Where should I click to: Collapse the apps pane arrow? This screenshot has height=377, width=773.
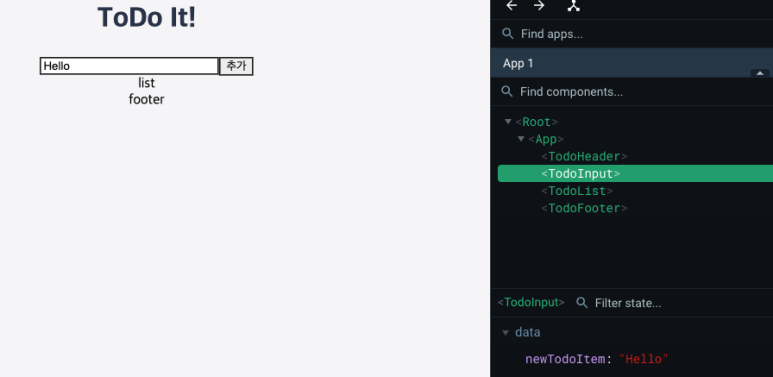(x=760, y=73)
